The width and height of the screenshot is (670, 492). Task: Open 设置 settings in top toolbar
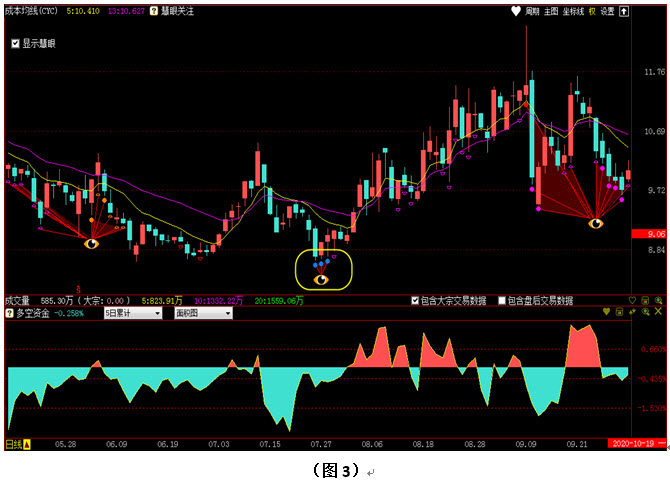click(607, 12)
